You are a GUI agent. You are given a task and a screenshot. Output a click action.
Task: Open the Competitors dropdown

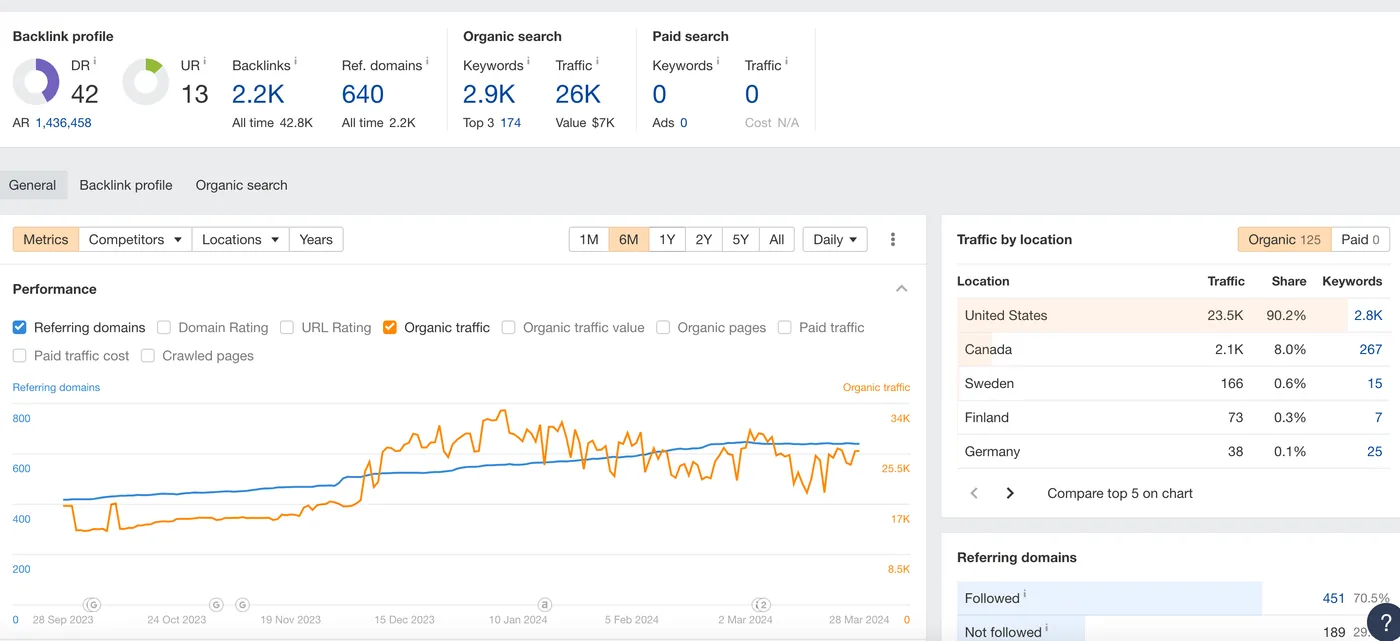135,240
